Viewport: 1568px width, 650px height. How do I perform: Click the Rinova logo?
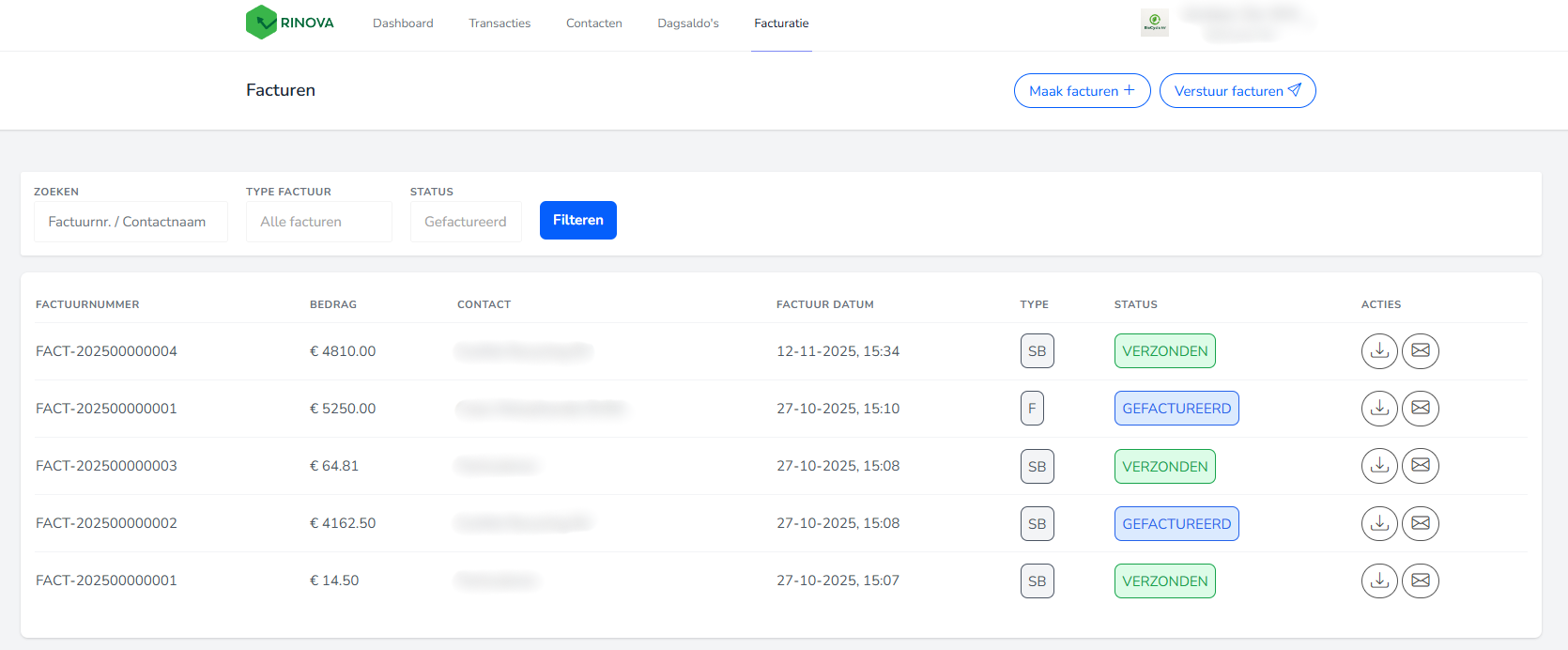click(x=290, y=23)
